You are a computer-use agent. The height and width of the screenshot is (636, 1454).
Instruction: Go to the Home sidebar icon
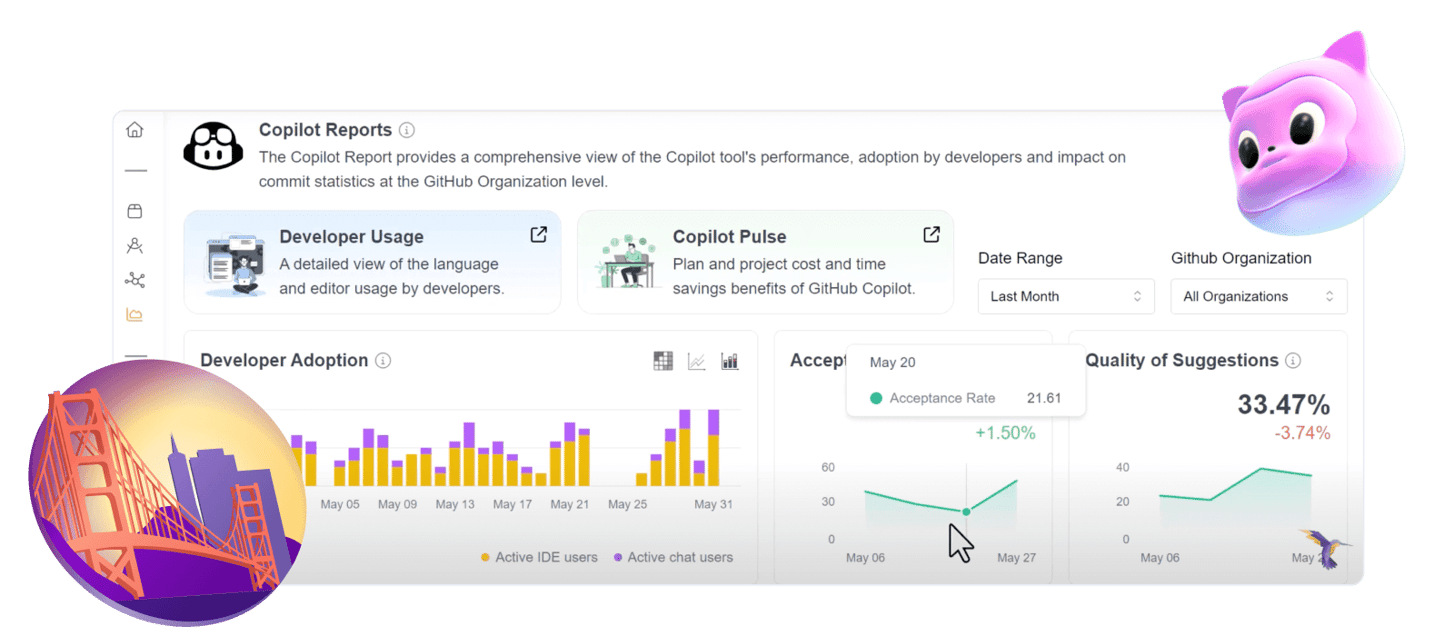(x=135, y=130)
